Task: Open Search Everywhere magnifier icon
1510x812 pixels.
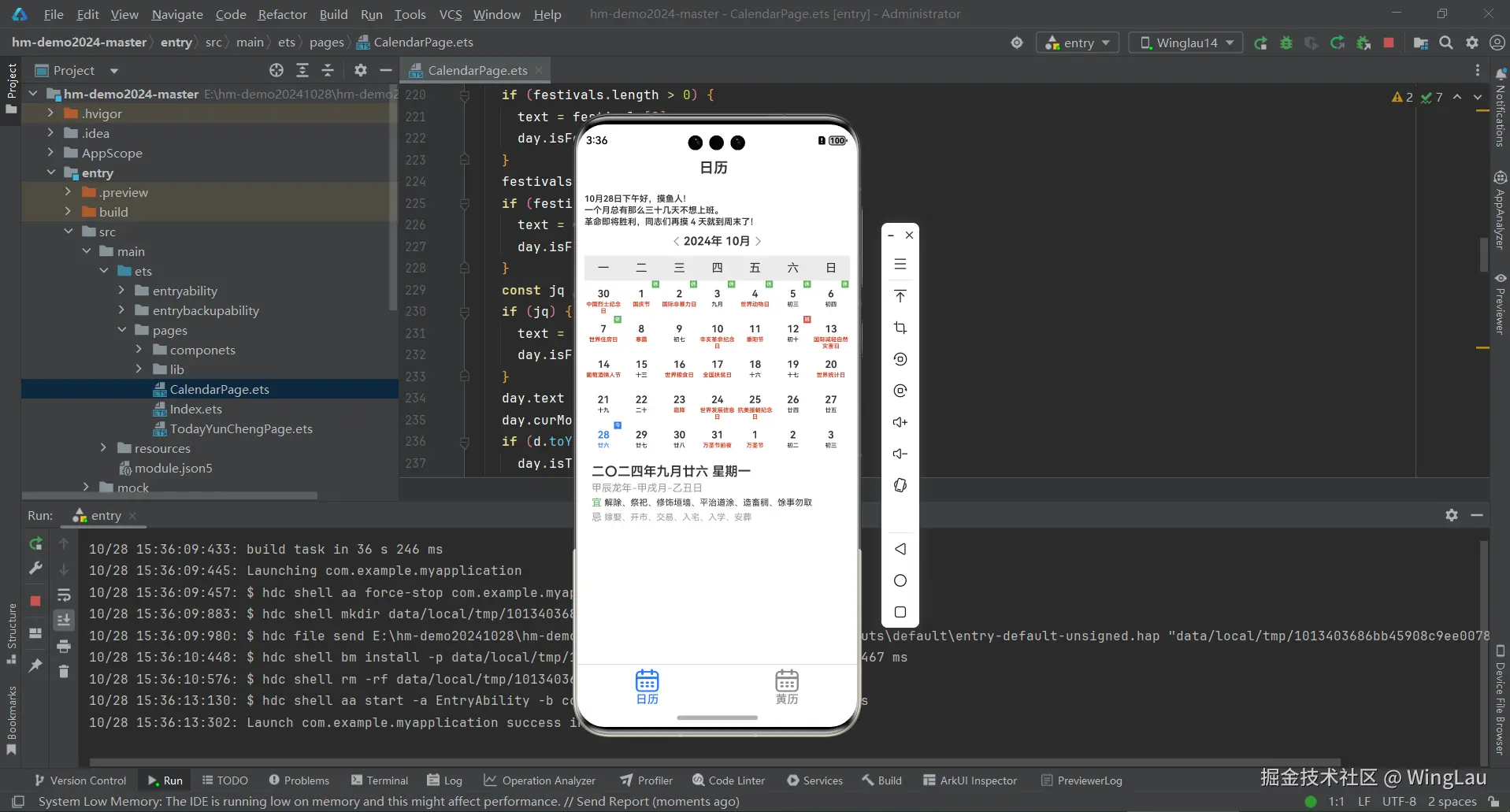Action: point(1446,43)
